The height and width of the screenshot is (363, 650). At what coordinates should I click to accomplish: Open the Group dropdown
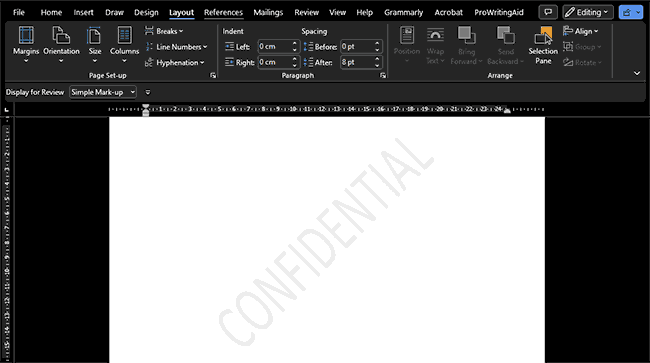[x=582, y=47]
